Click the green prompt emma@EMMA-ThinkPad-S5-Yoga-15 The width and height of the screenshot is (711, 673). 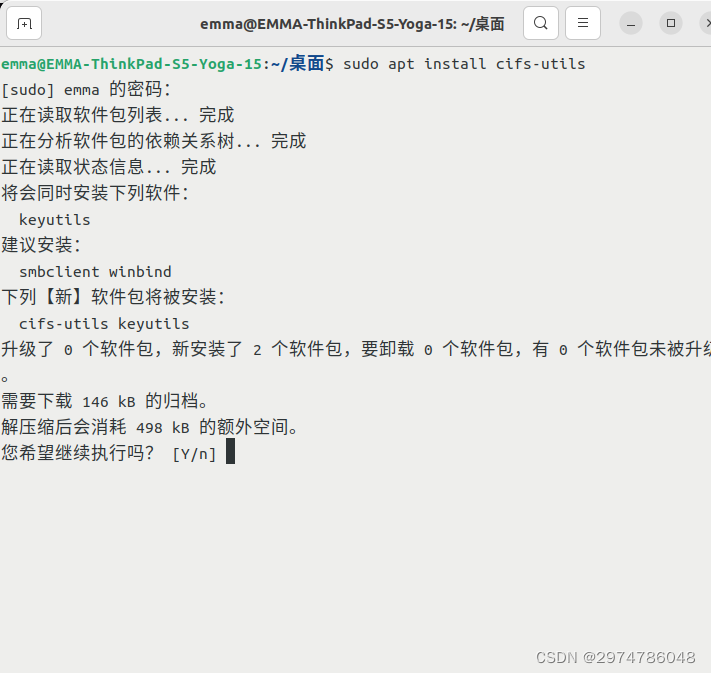tap(131, 64)
